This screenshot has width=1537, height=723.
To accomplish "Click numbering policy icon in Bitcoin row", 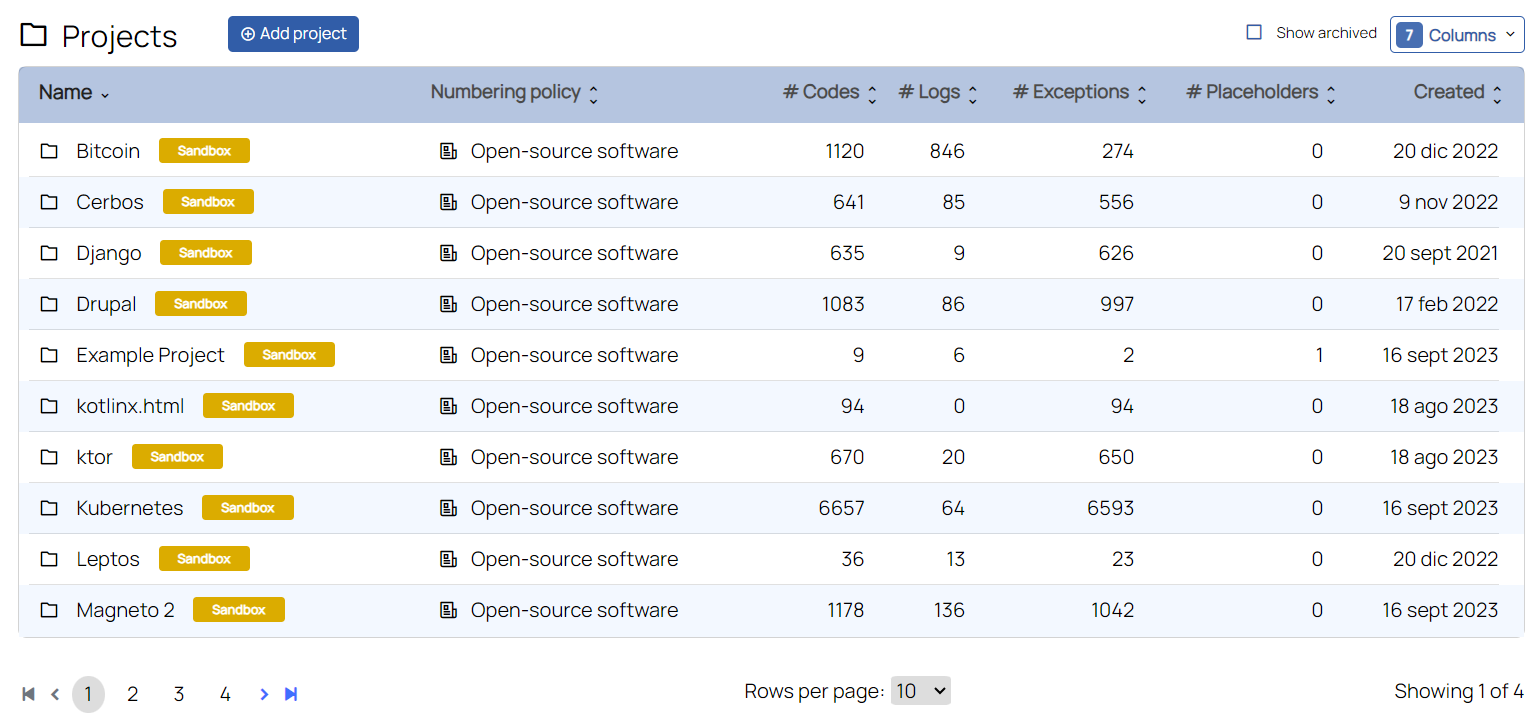I will pos(449,151).
